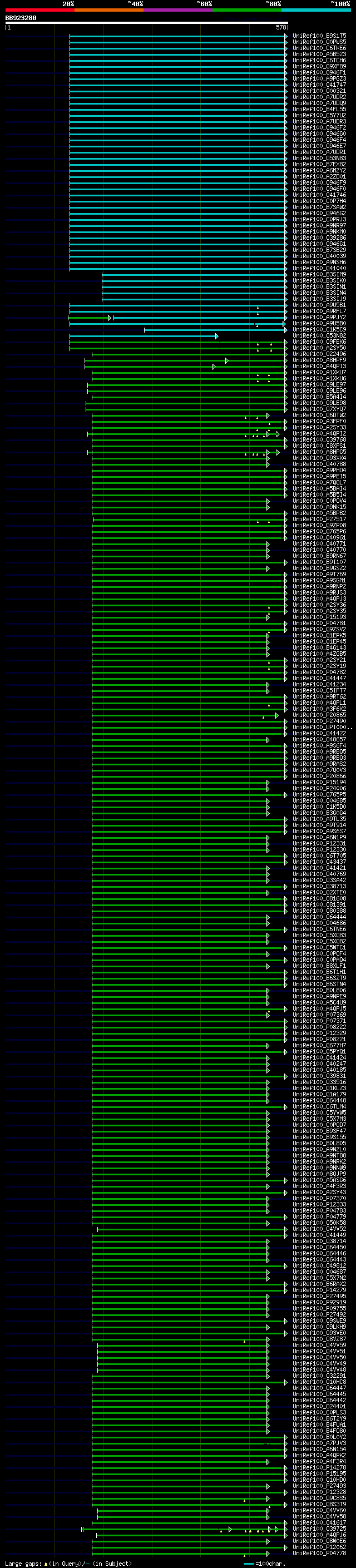
Task: Click the UniRef100_B3SIJ9 label
Action: [319, 299]
